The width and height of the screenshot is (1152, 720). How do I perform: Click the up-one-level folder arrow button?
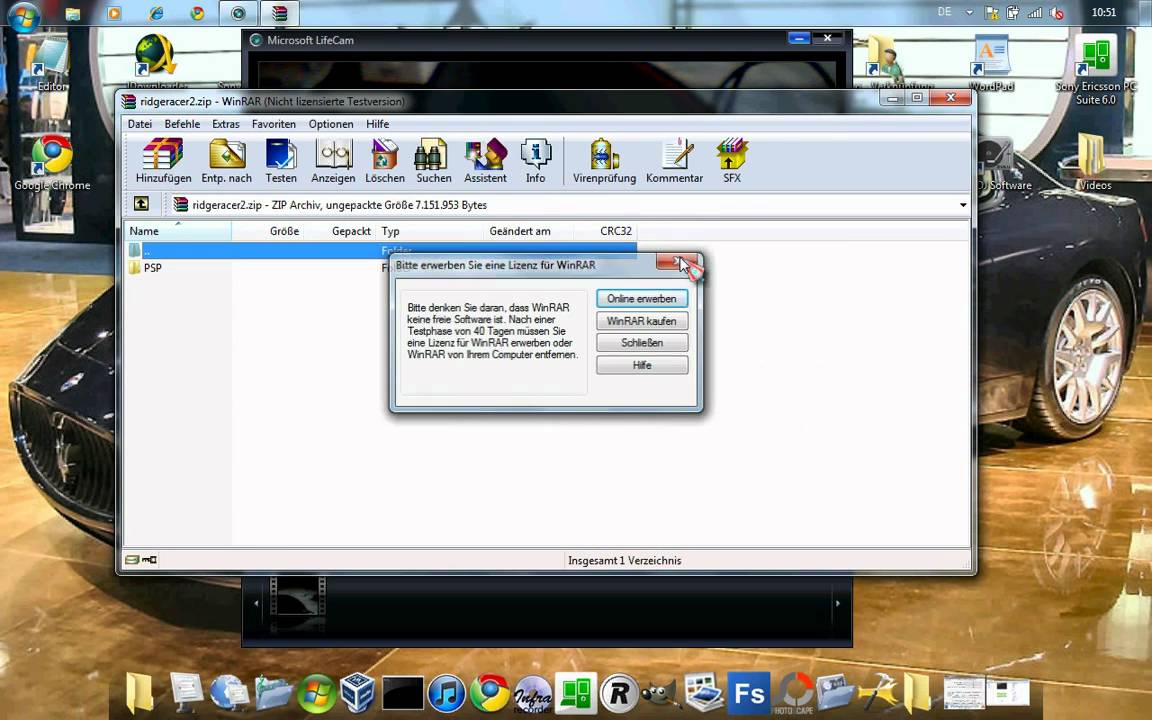(141, 204)
